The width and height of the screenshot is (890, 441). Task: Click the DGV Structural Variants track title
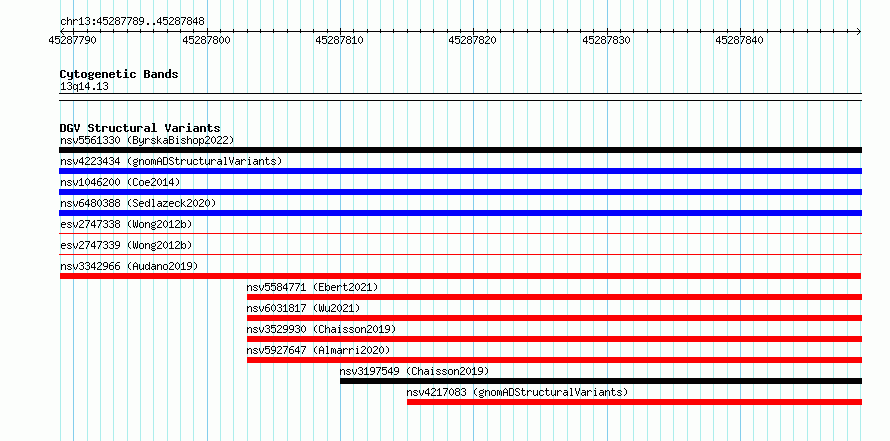point(140,128)
